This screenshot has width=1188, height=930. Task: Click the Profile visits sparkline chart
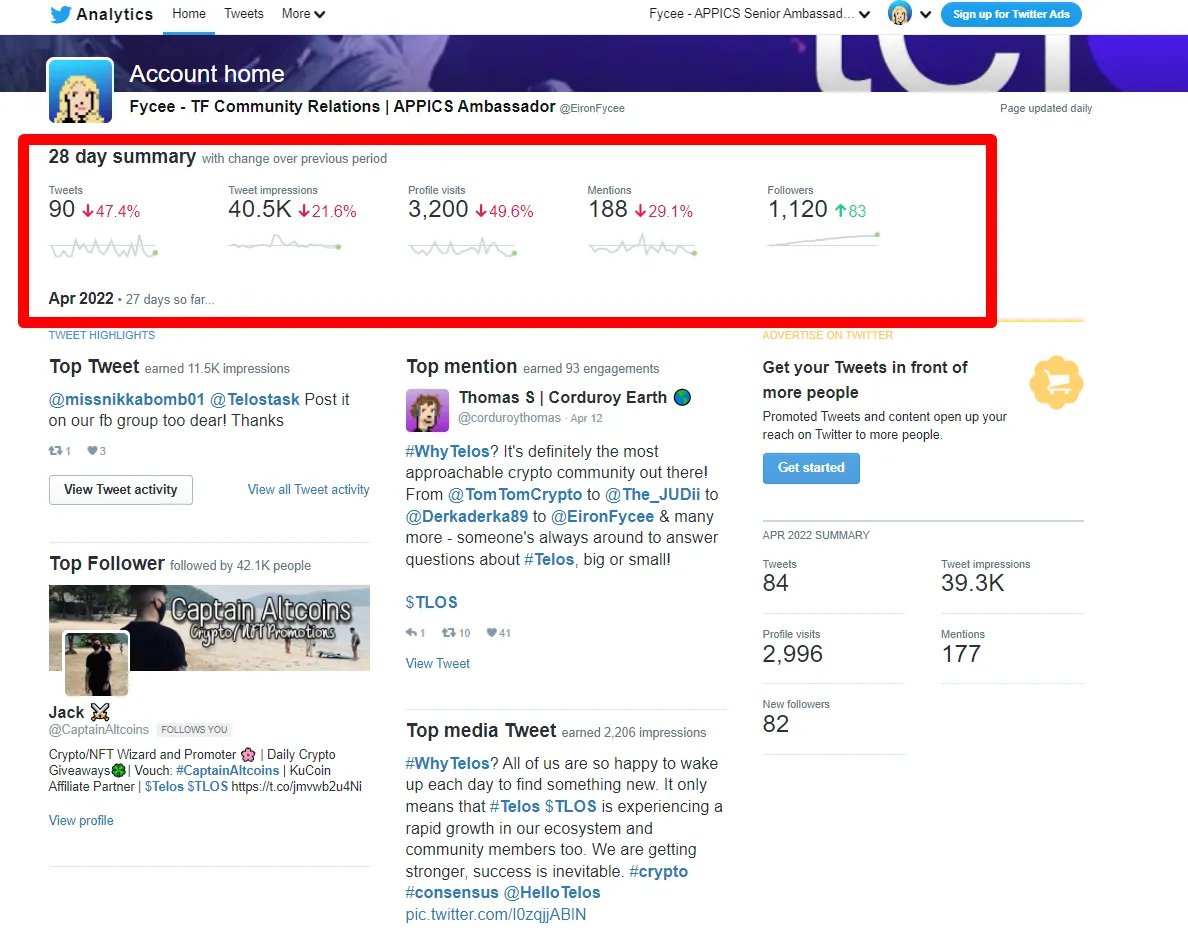click(x=462, y=247)
